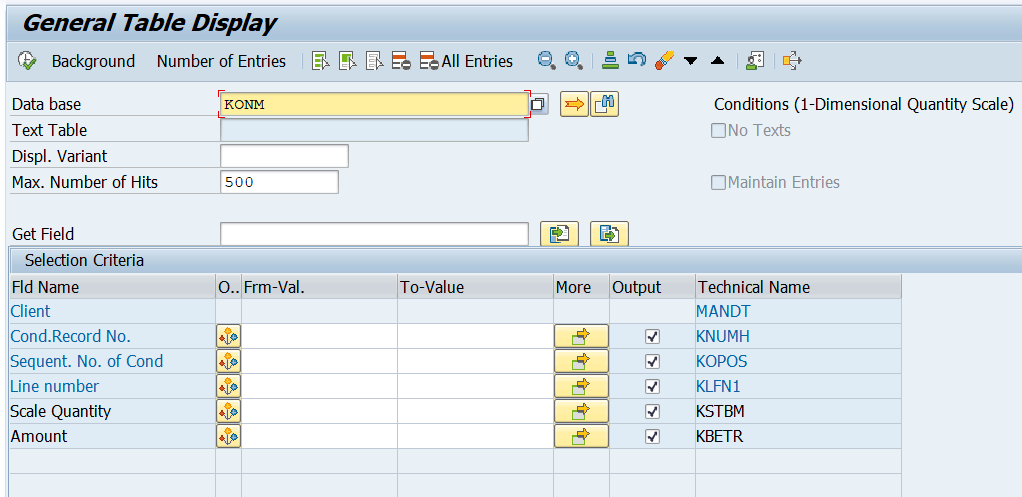Click the KNUMH technical name
Screen dimensions: 1022x497
pyautogui.click(x=723, y=337)
